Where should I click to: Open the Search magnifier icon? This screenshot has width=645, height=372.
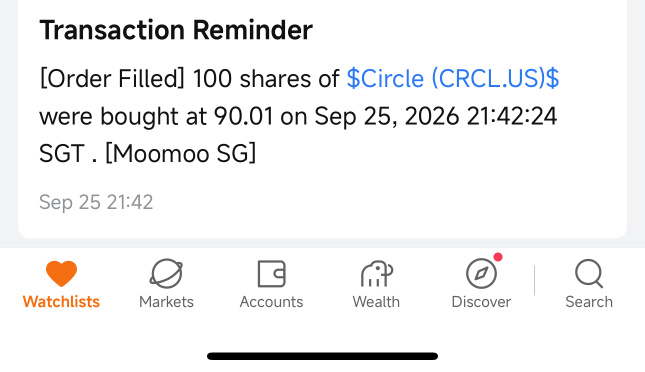pyautogui.click(x=589, y=274)
